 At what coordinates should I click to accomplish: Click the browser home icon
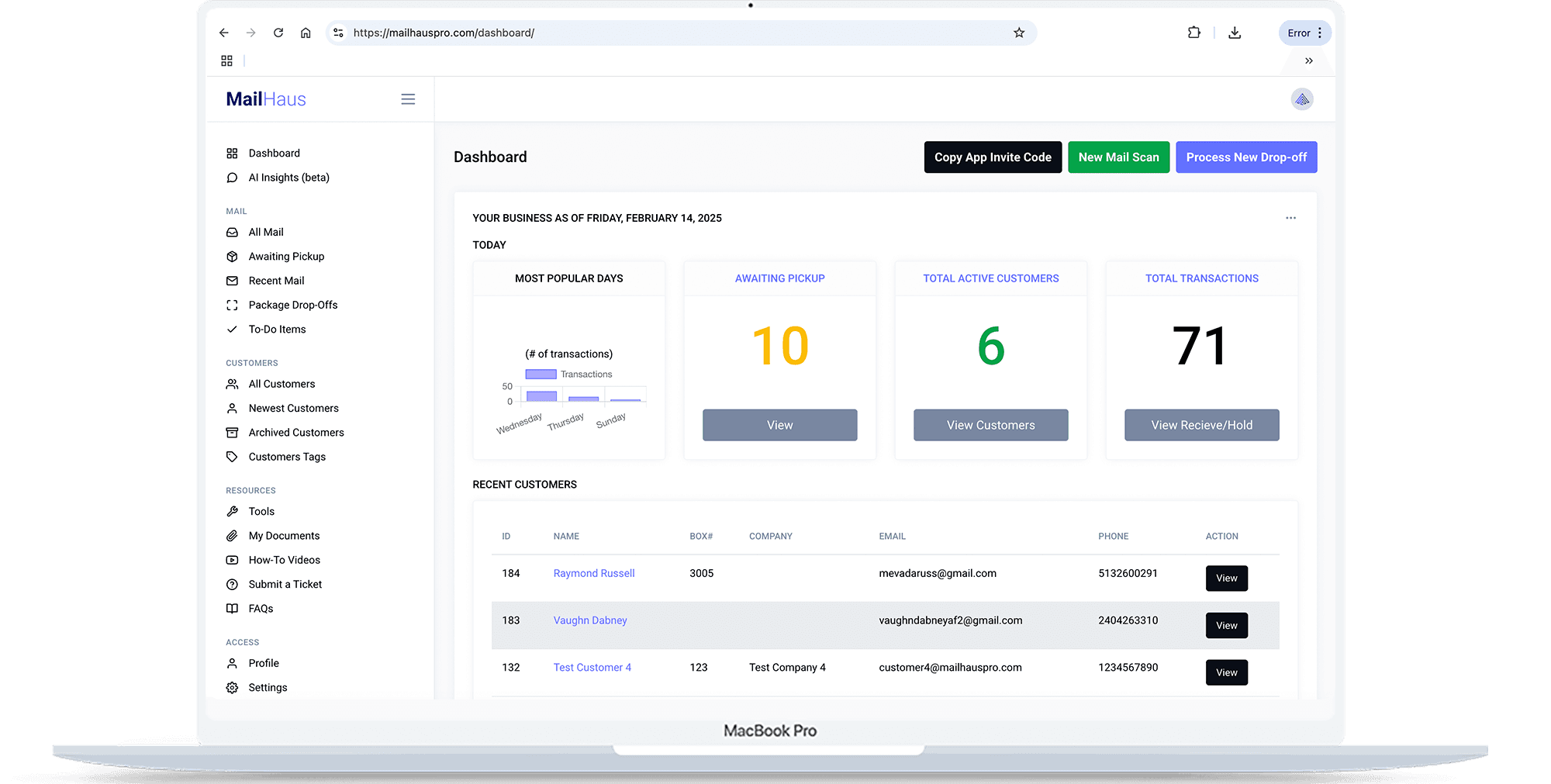coord(306,33)
